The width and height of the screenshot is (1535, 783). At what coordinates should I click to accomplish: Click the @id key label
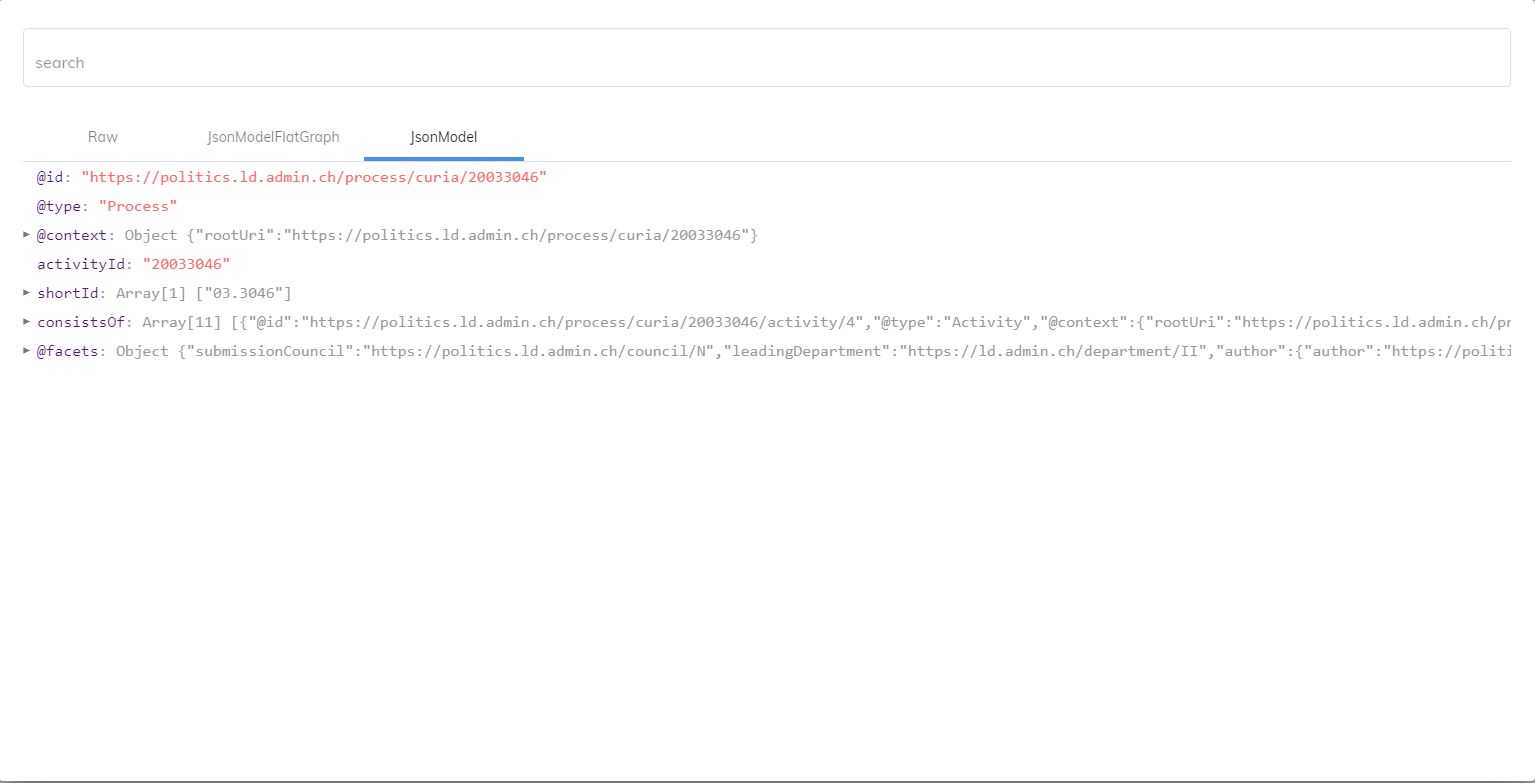coord(51,177)
